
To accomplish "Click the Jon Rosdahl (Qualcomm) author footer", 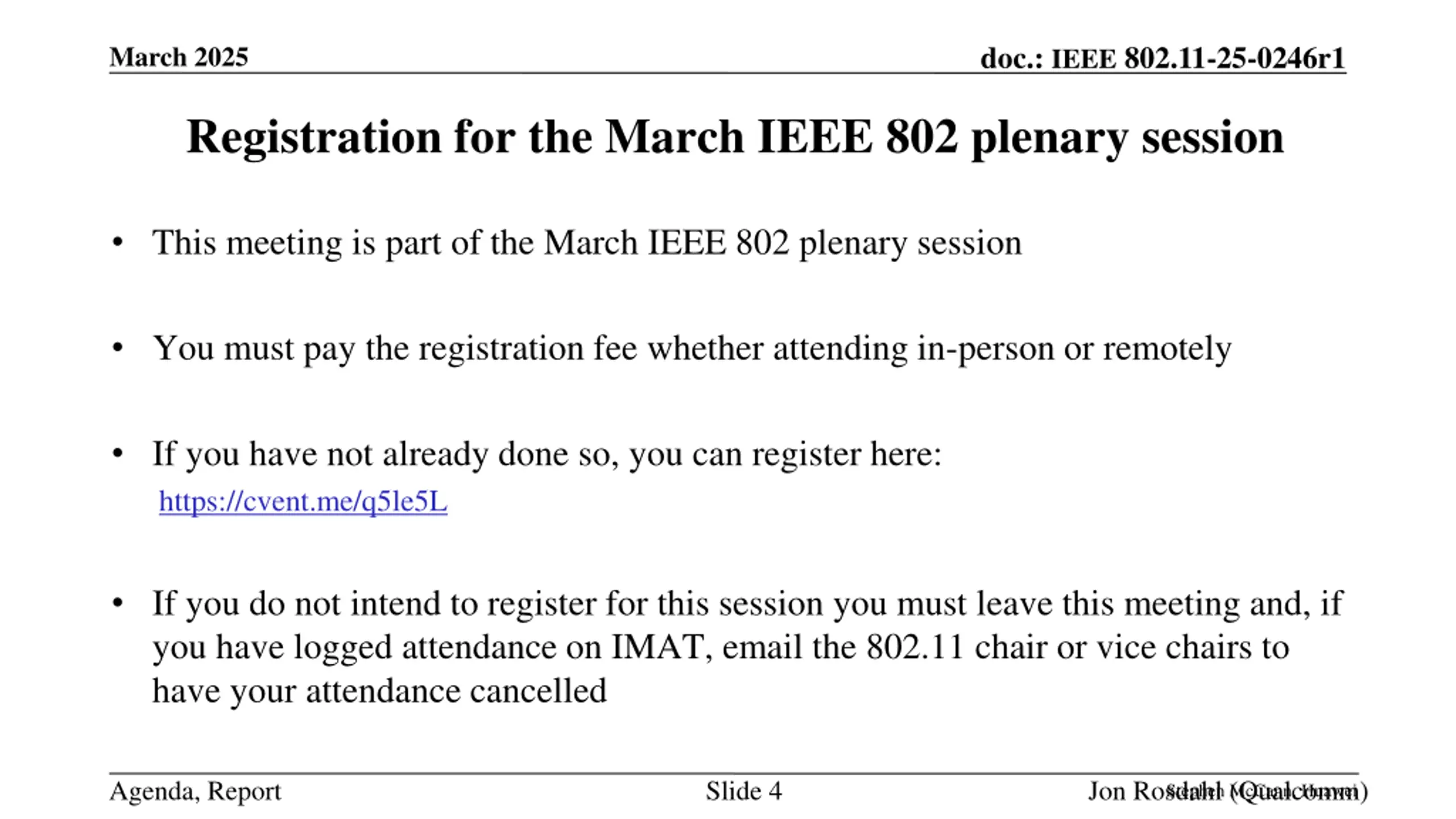I will 1227,791.
